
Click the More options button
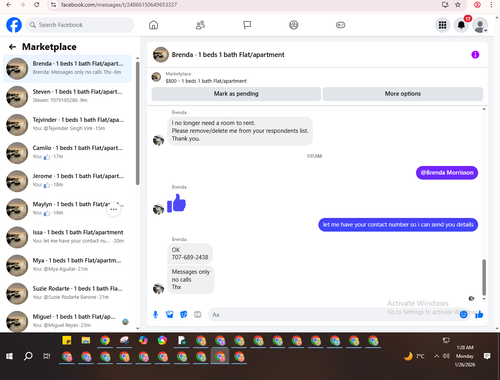point(403,94)
